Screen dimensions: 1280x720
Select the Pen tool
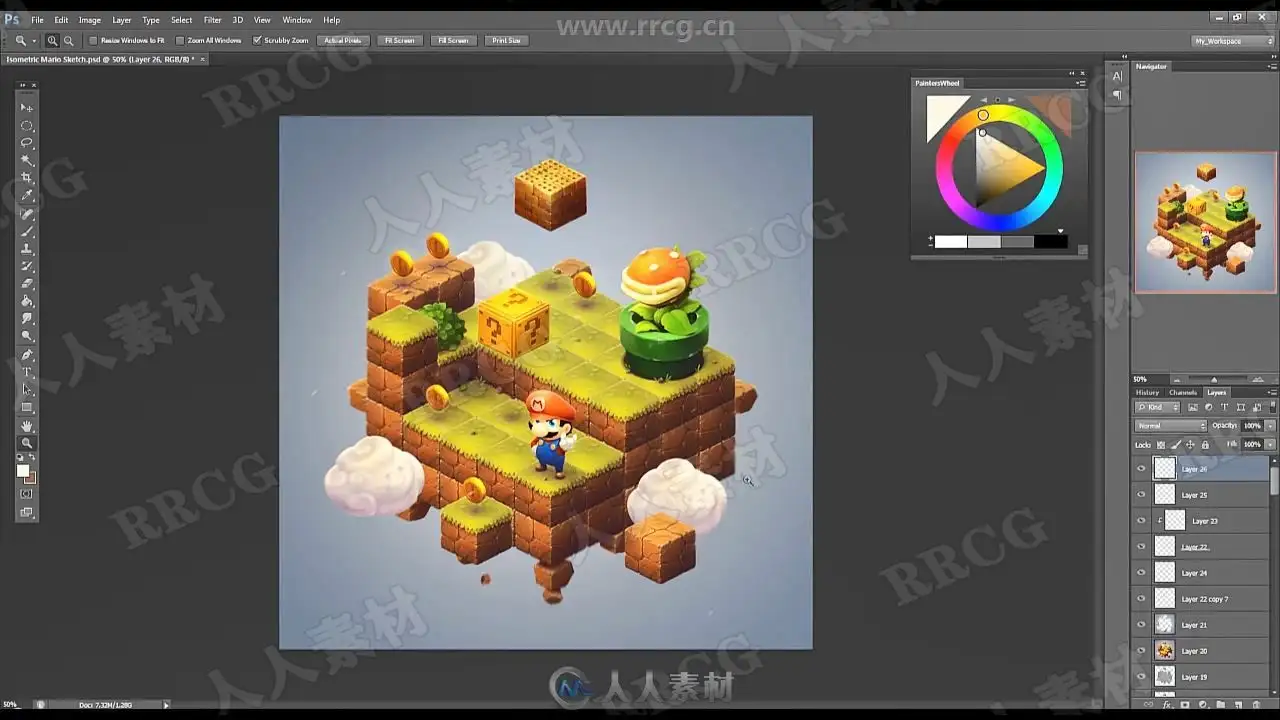[x=27, y=355]
